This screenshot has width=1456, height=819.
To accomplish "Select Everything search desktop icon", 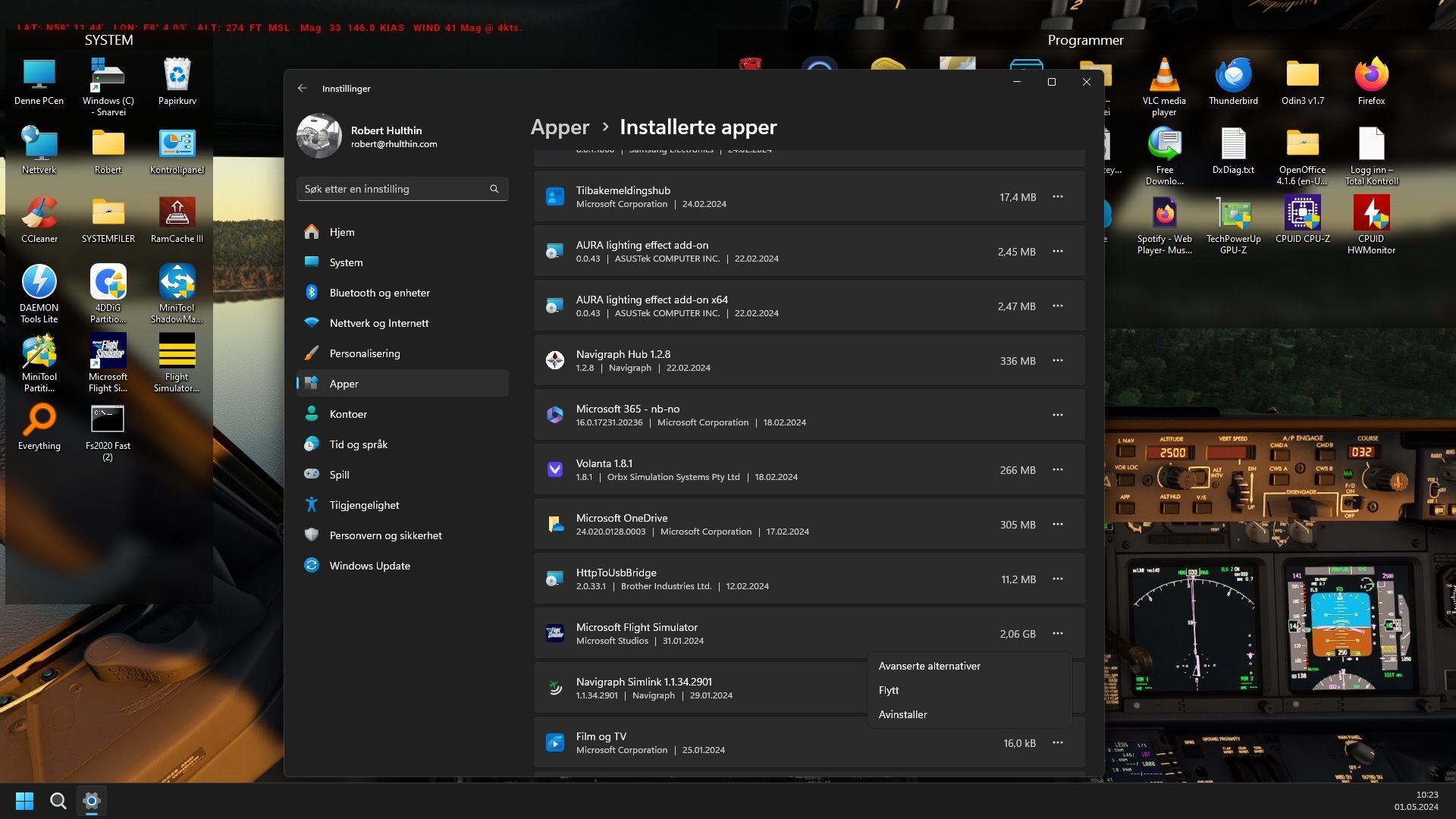I will (39, 427).
